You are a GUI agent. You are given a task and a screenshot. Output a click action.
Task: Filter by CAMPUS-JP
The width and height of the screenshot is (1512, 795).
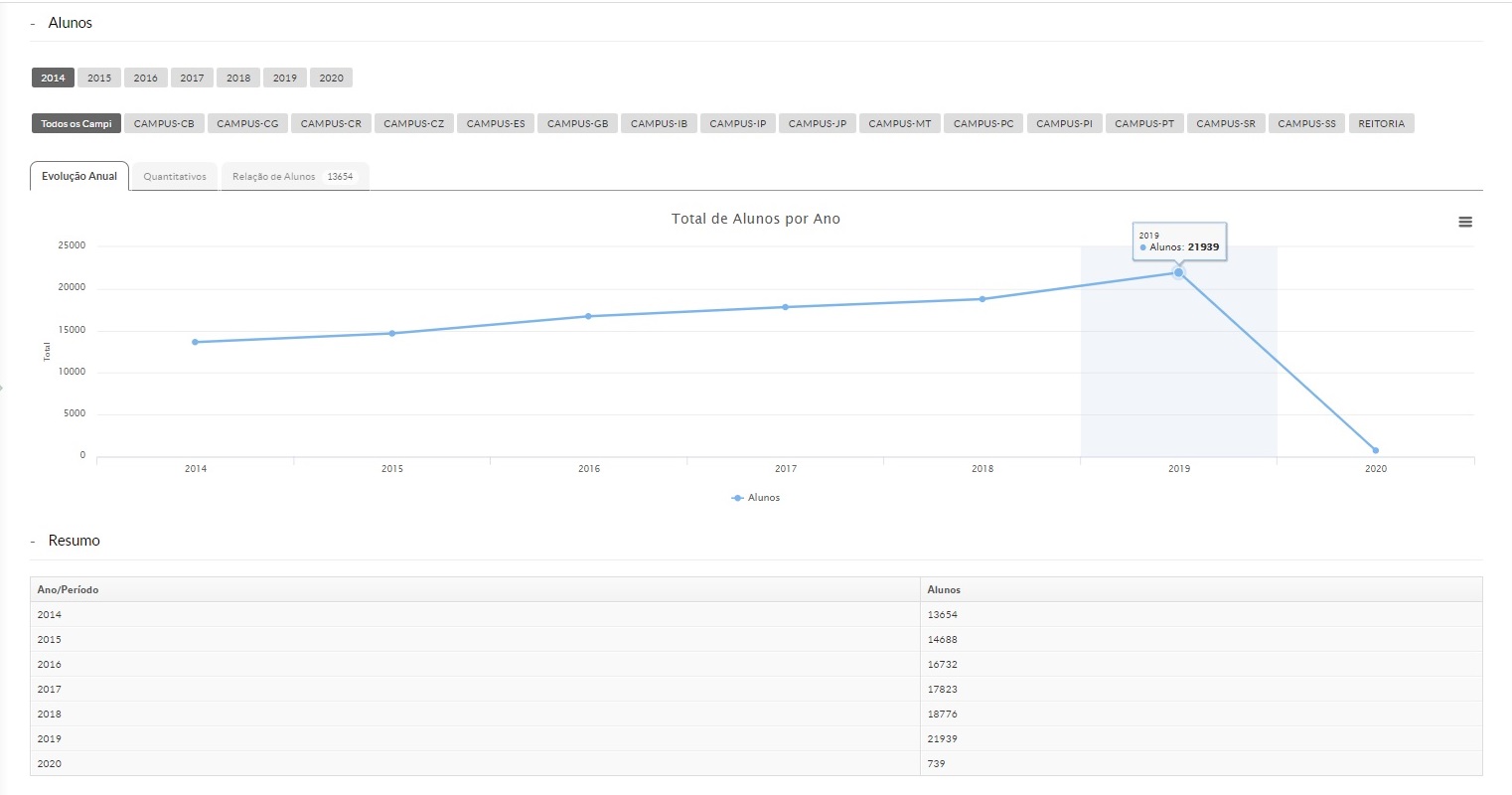click(x=817, y=124)
